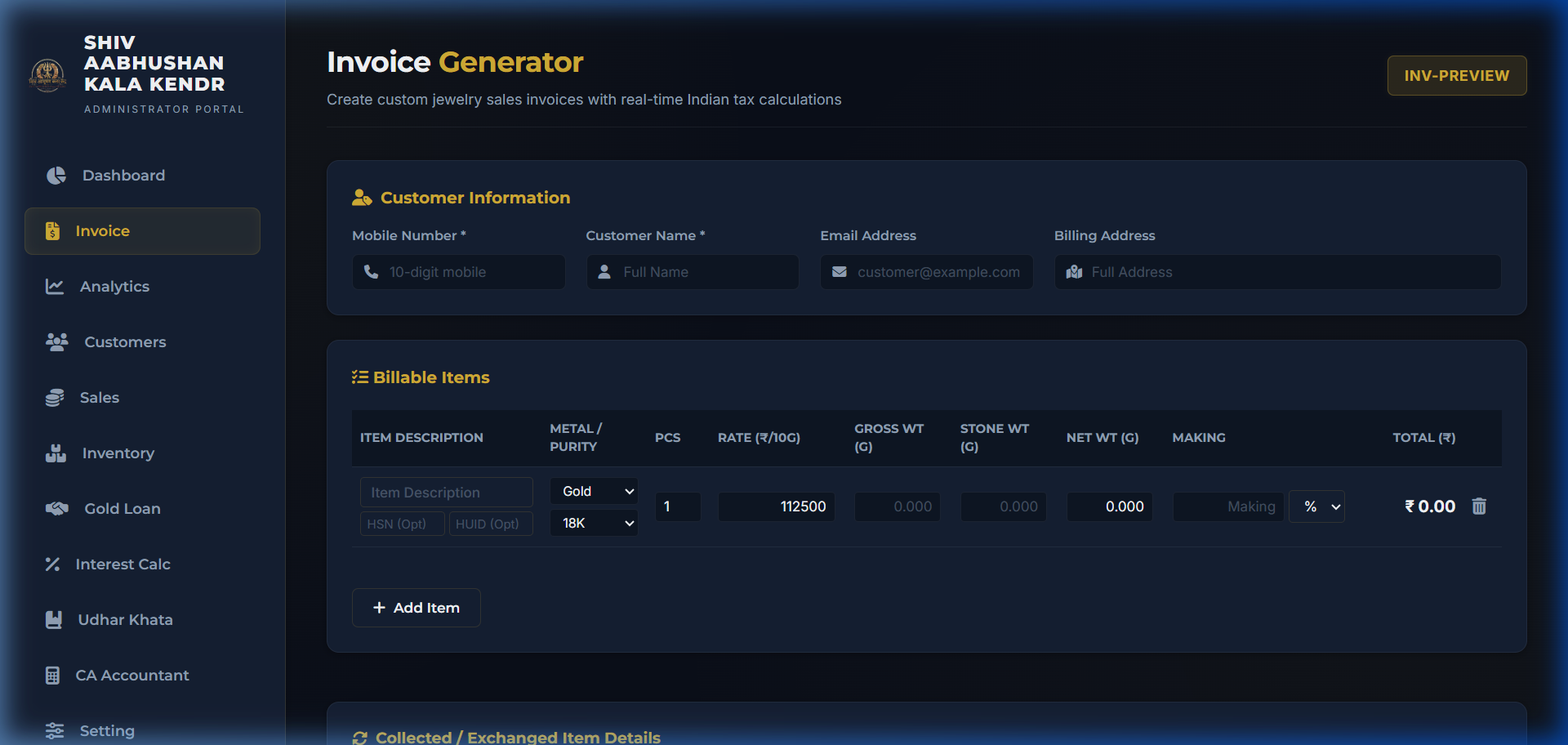Click the Collected / Exchanged Item Details heading

518,738
